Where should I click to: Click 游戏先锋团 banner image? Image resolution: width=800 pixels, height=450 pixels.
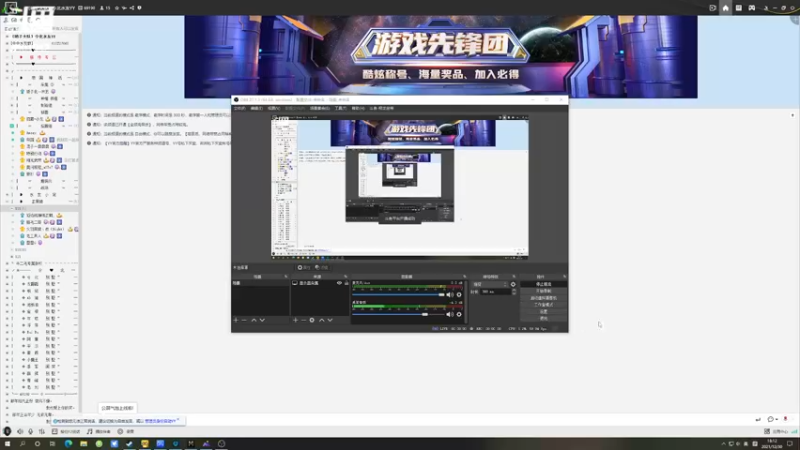click(441, 57)
